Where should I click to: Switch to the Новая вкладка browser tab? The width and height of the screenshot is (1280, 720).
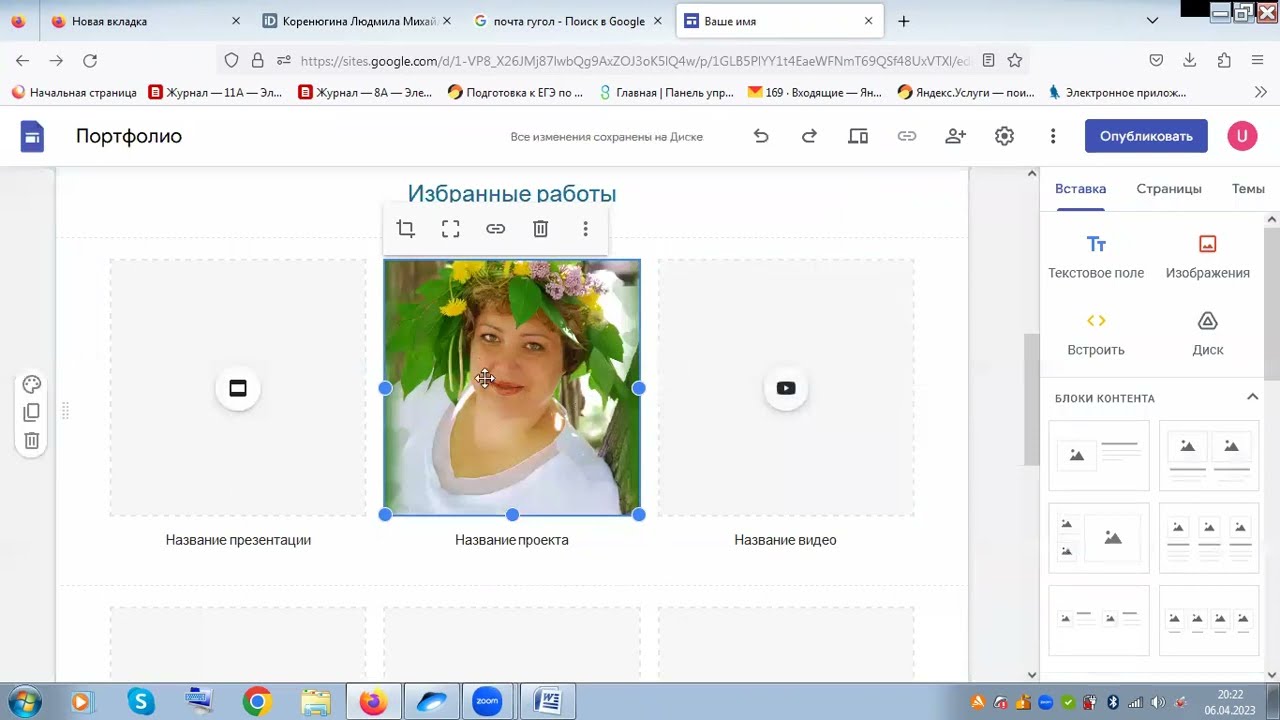coord(143,21)
